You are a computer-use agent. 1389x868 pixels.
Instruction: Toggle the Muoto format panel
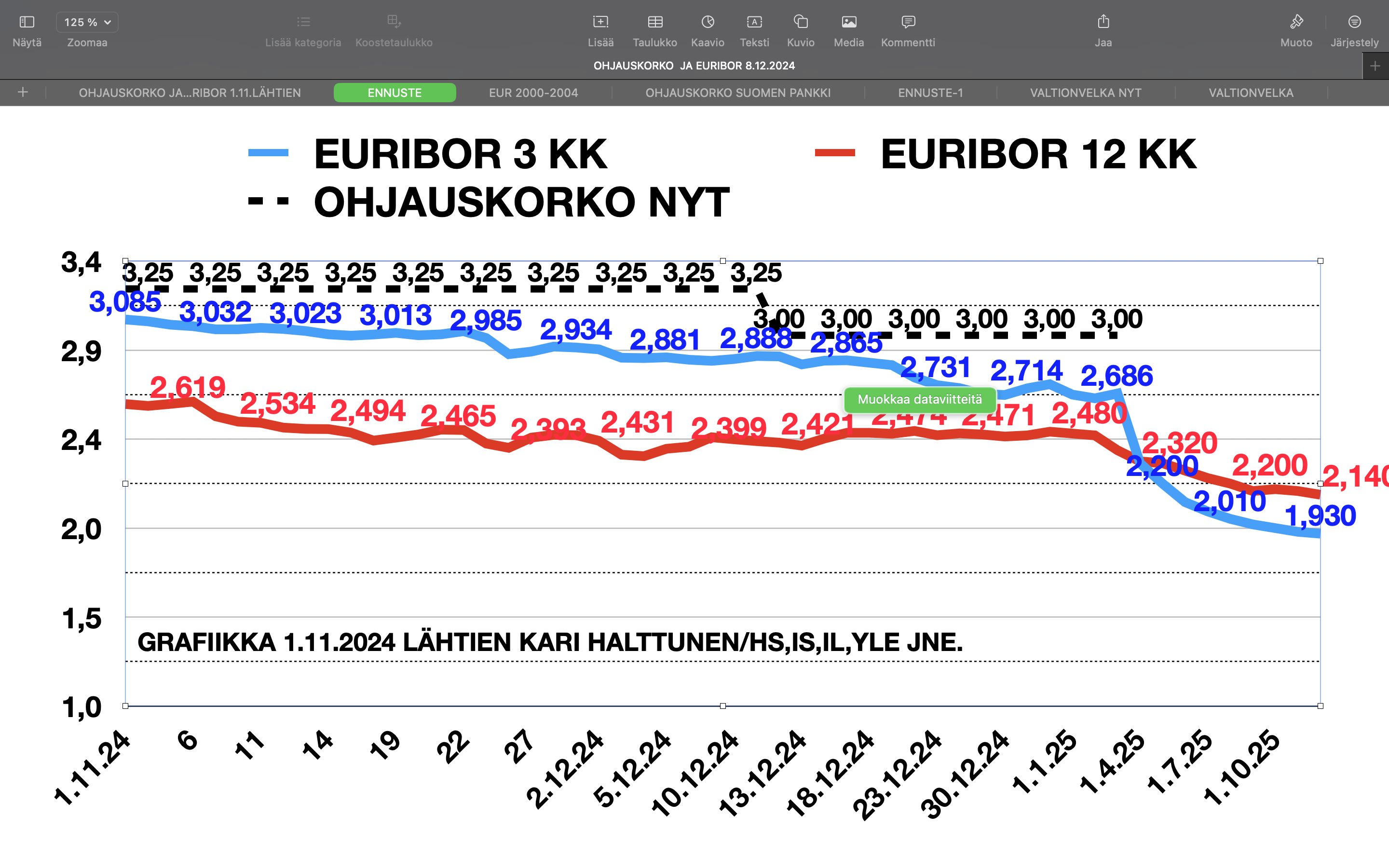[x=1296, y=22]
